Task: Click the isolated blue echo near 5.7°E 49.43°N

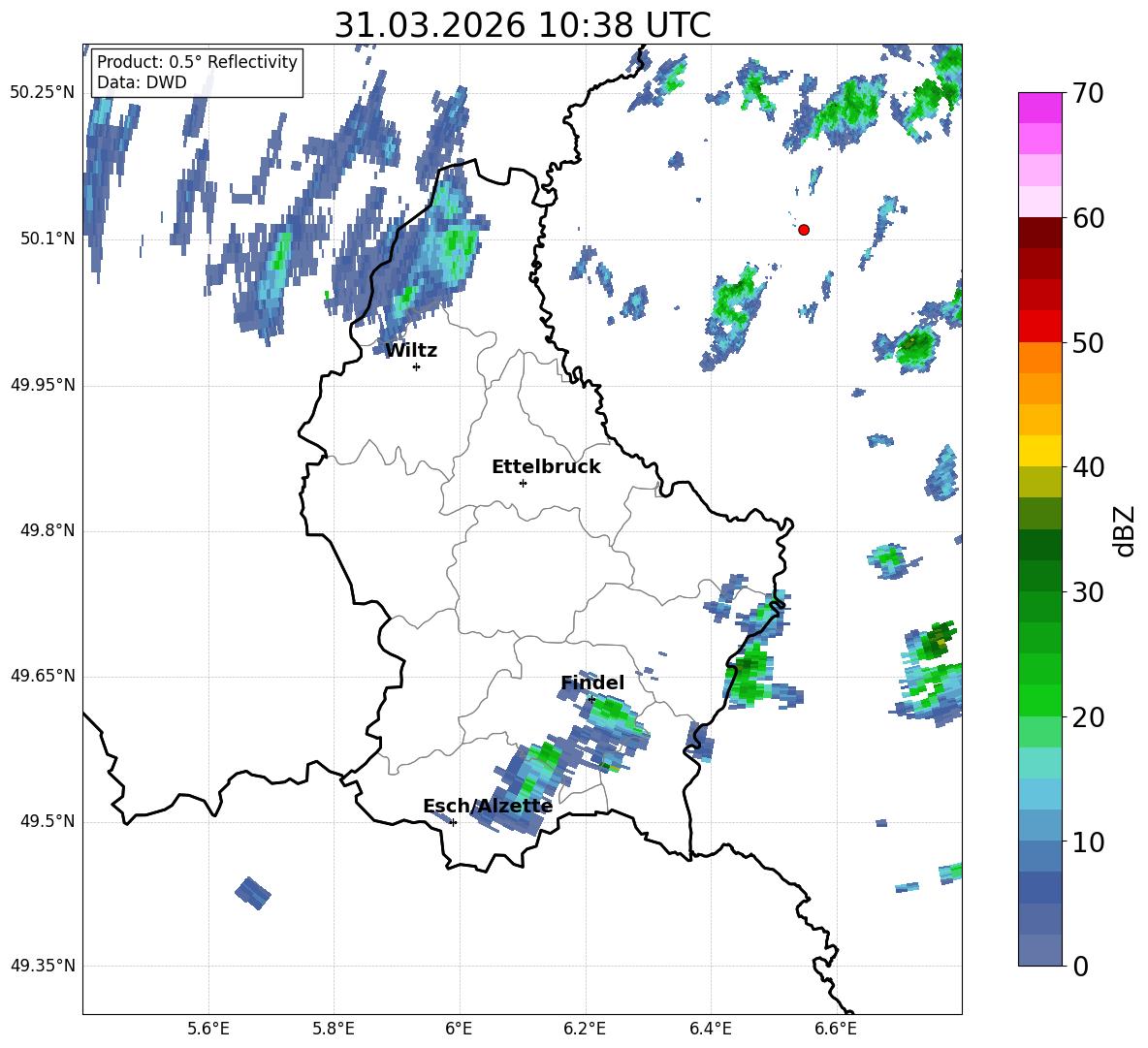Action: tap(253, 893)
